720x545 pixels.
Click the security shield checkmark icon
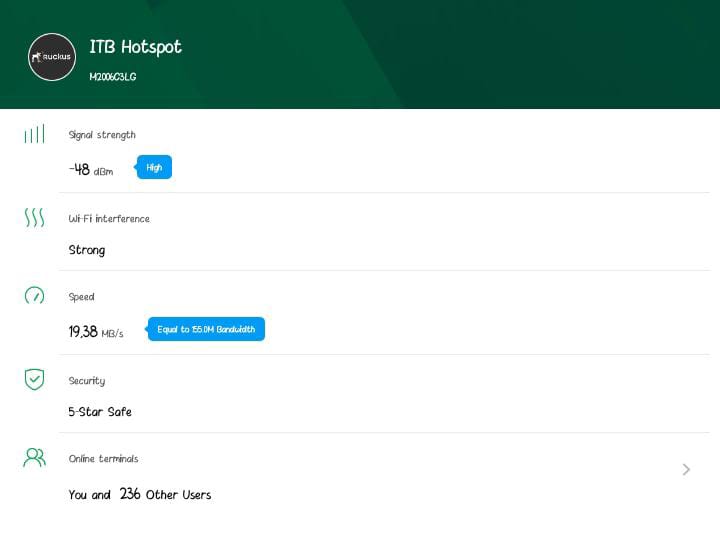pyautogui.click(x=34, y=379)
